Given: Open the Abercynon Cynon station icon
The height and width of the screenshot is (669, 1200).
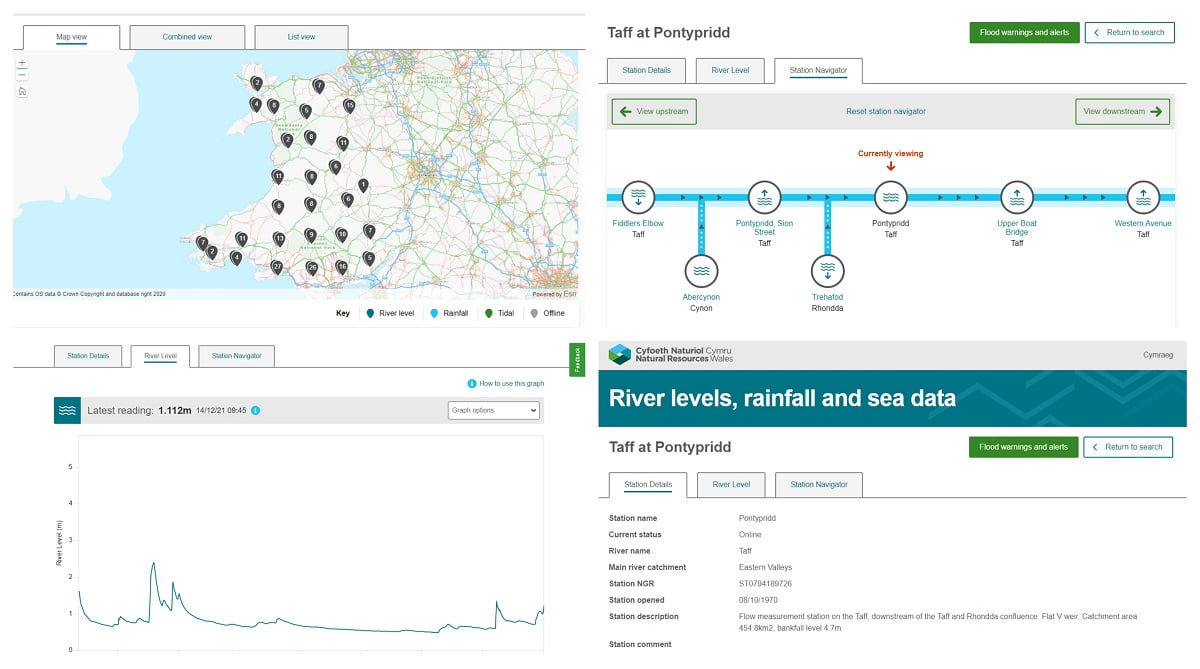Looking at the screenshot, I should click(701, 270).
